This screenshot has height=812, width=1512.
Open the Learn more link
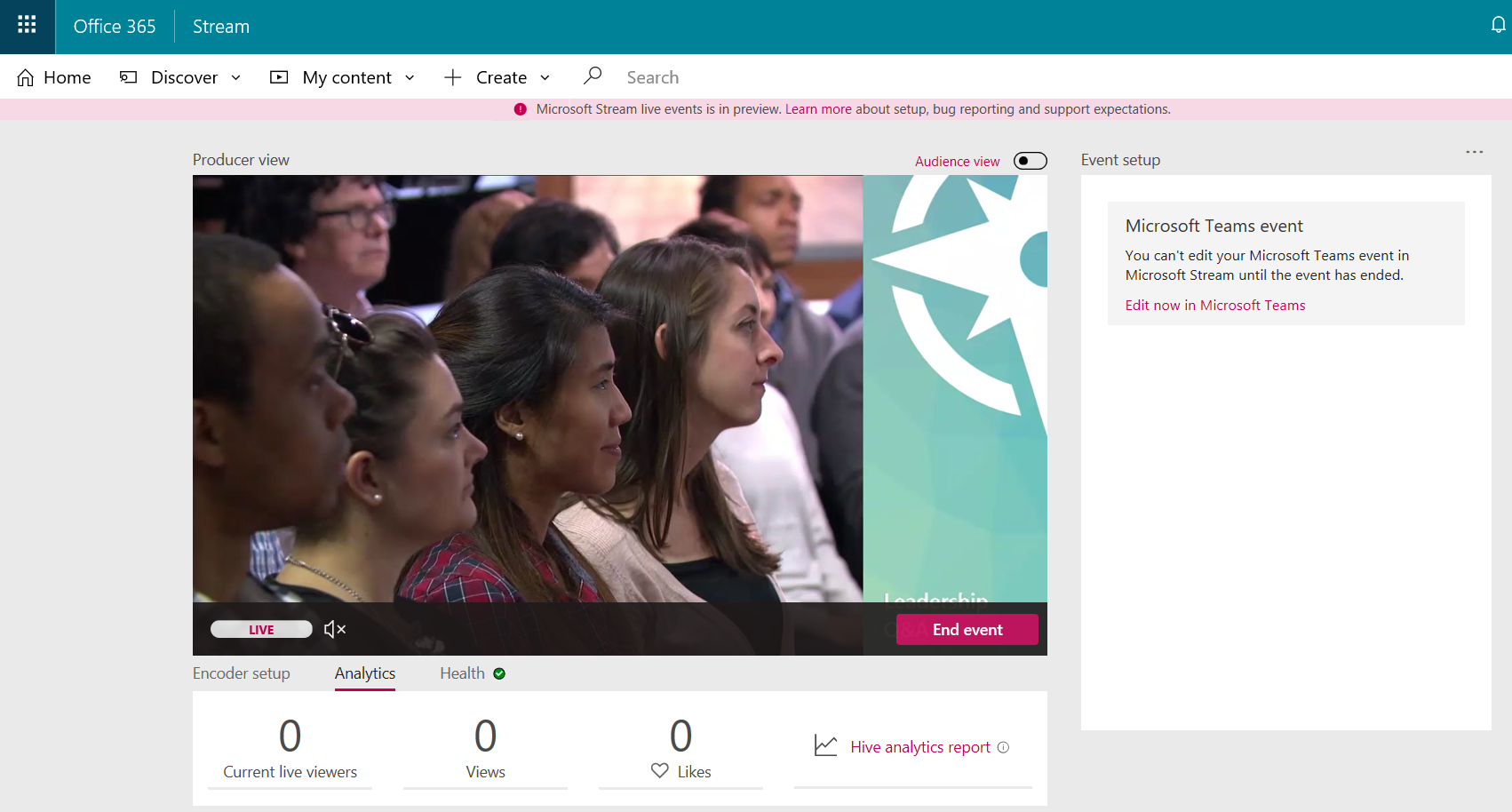coord(818,108)
